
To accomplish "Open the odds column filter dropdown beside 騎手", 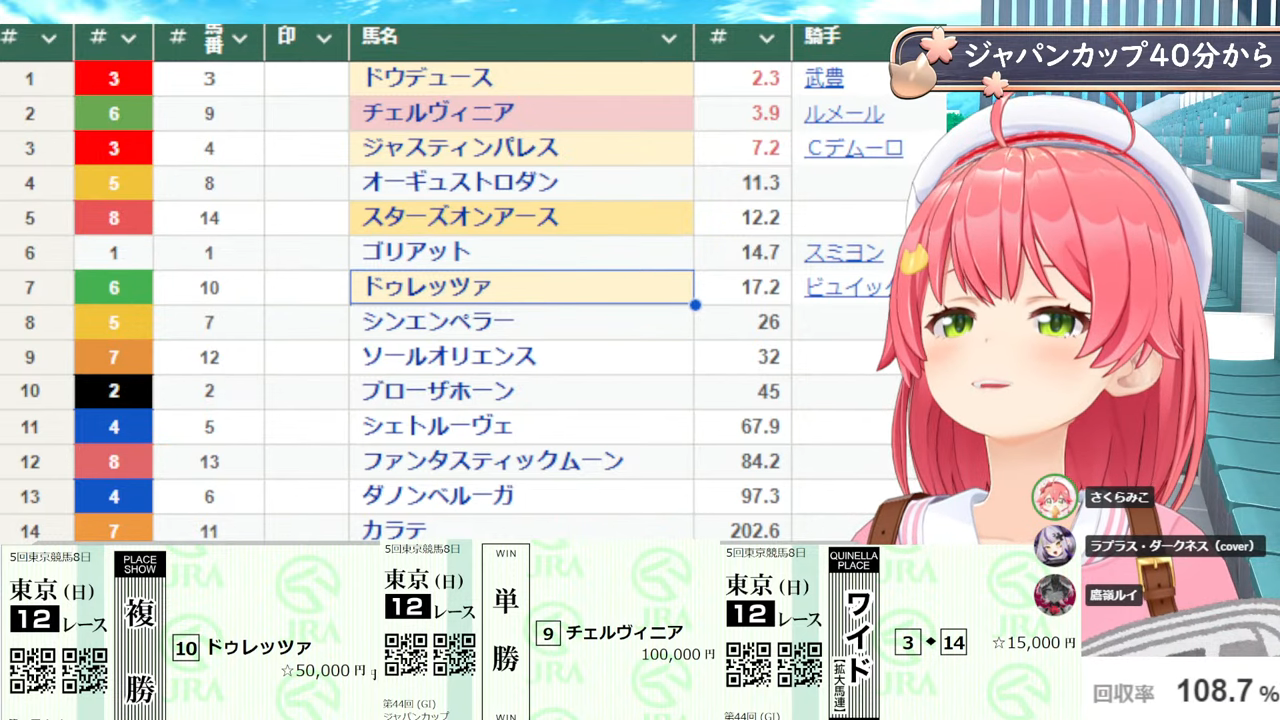I will [767, 39].
